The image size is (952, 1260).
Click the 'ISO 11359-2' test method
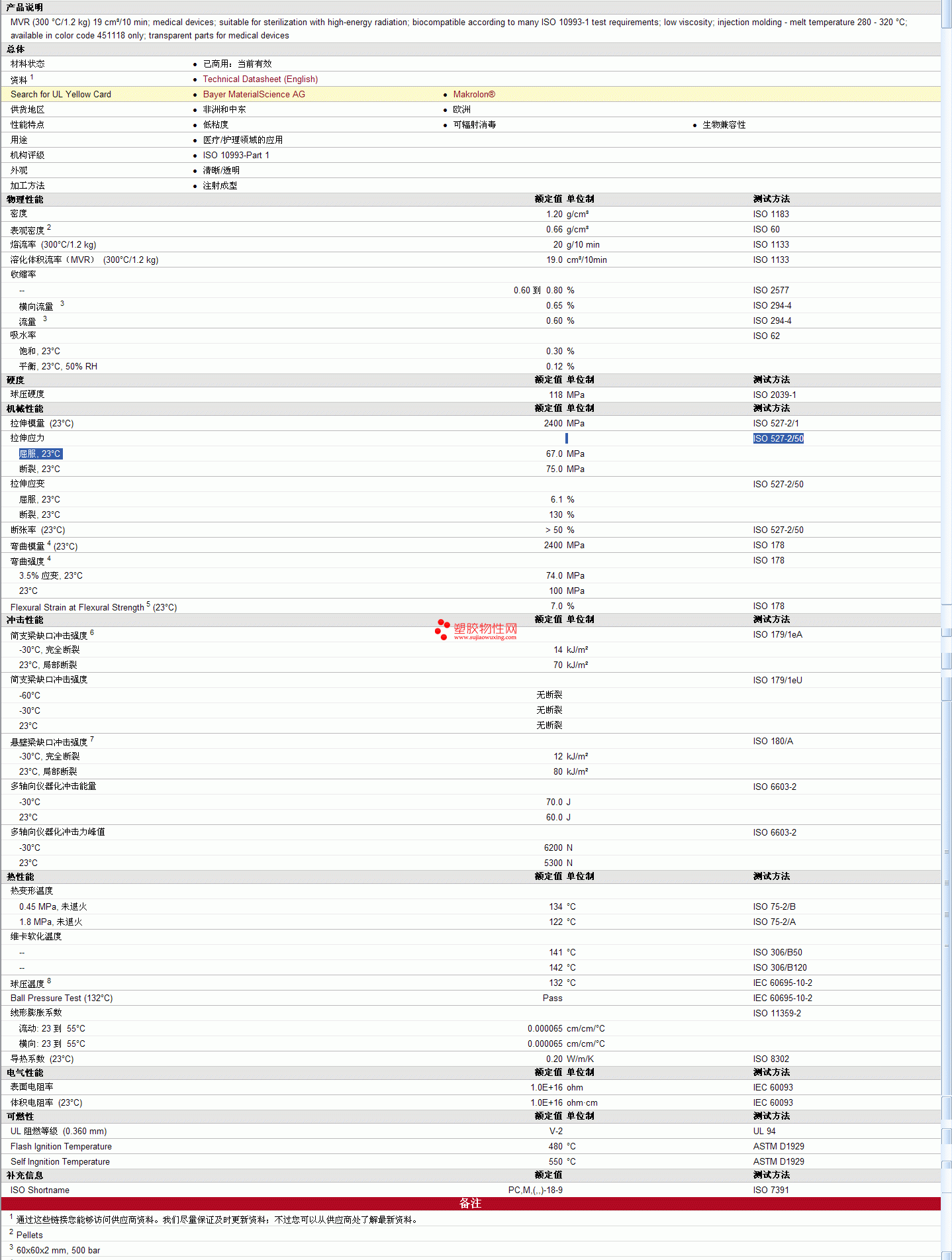(777, 1014)
